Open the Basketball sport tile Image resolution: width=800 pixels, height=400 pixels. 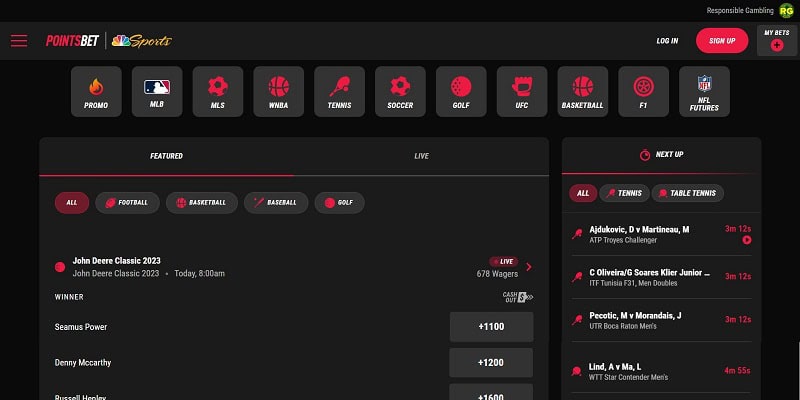(583, 91)
